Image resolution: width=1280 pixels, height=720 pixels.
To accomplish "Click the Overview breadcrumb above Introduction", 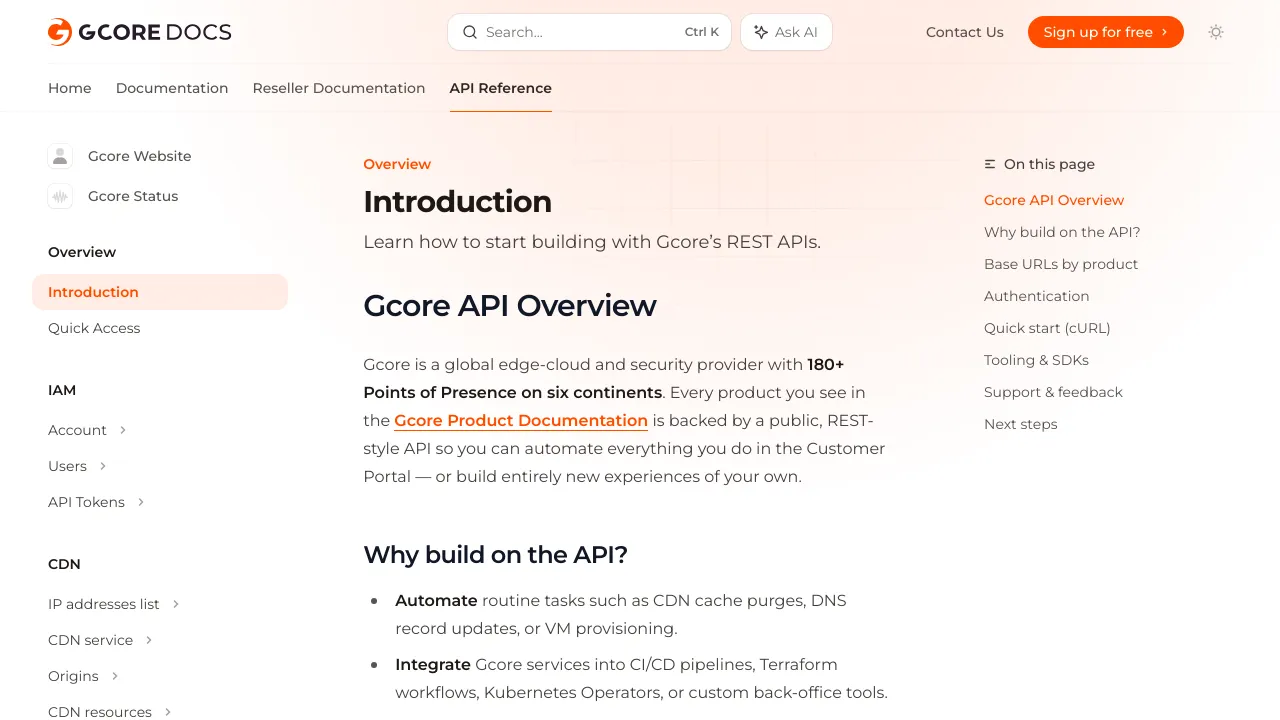I will pos(397,164).
